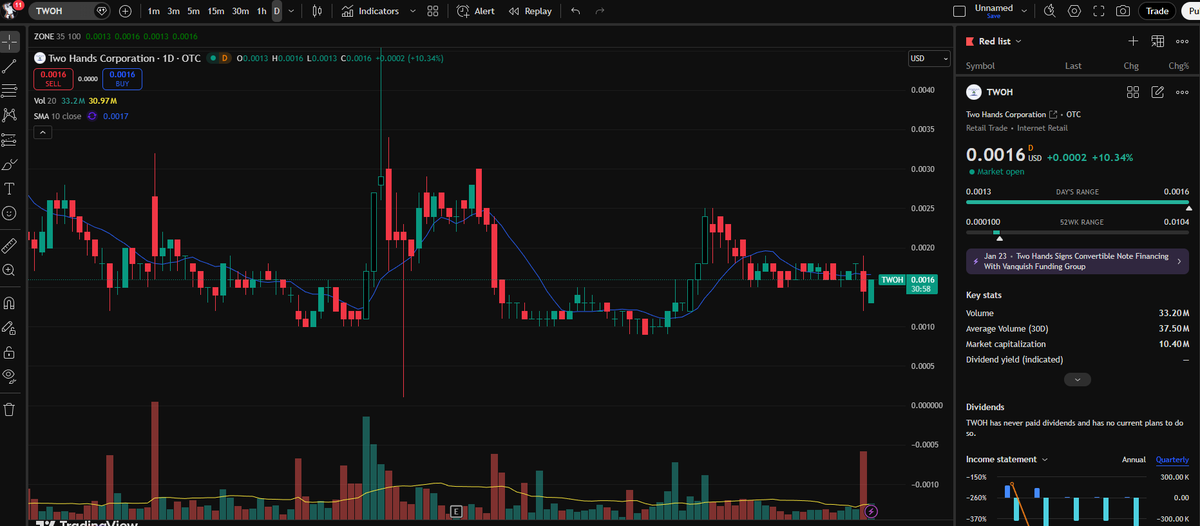Viewport: 1200px width, 526px height.
Task: Open the emoji icons tool
Action: point(9,213)
